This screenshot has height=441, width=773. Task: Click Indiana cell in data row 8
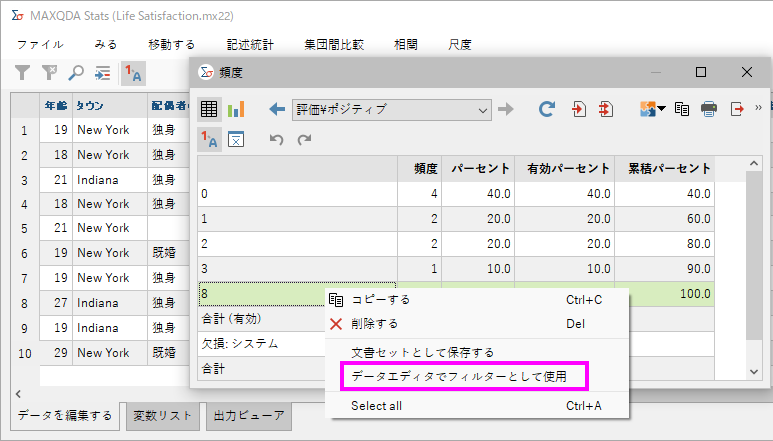point(110,303)
